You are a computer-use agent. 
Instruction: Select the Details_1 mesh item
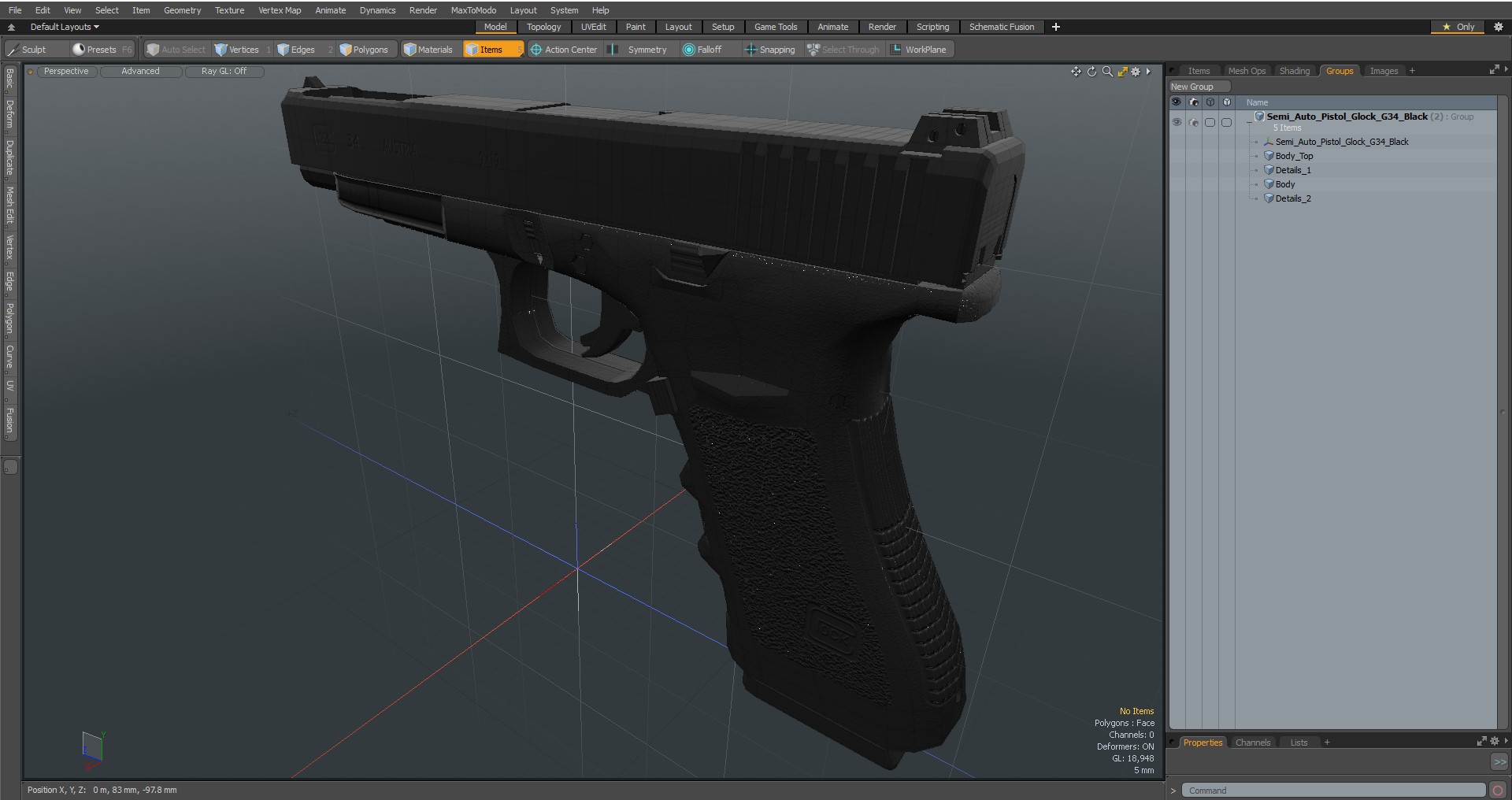pyautogui.click(x=1293, y=170)
